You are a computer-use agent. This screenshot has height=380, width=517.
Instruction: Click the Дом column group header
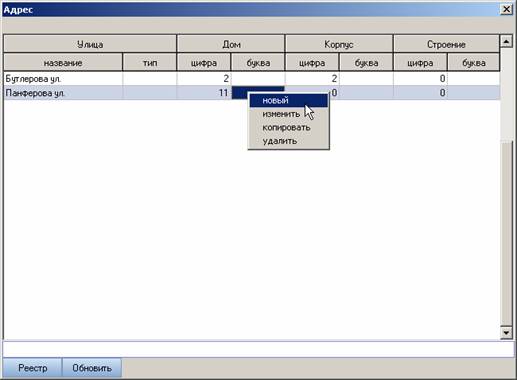[x=231, y=44]
